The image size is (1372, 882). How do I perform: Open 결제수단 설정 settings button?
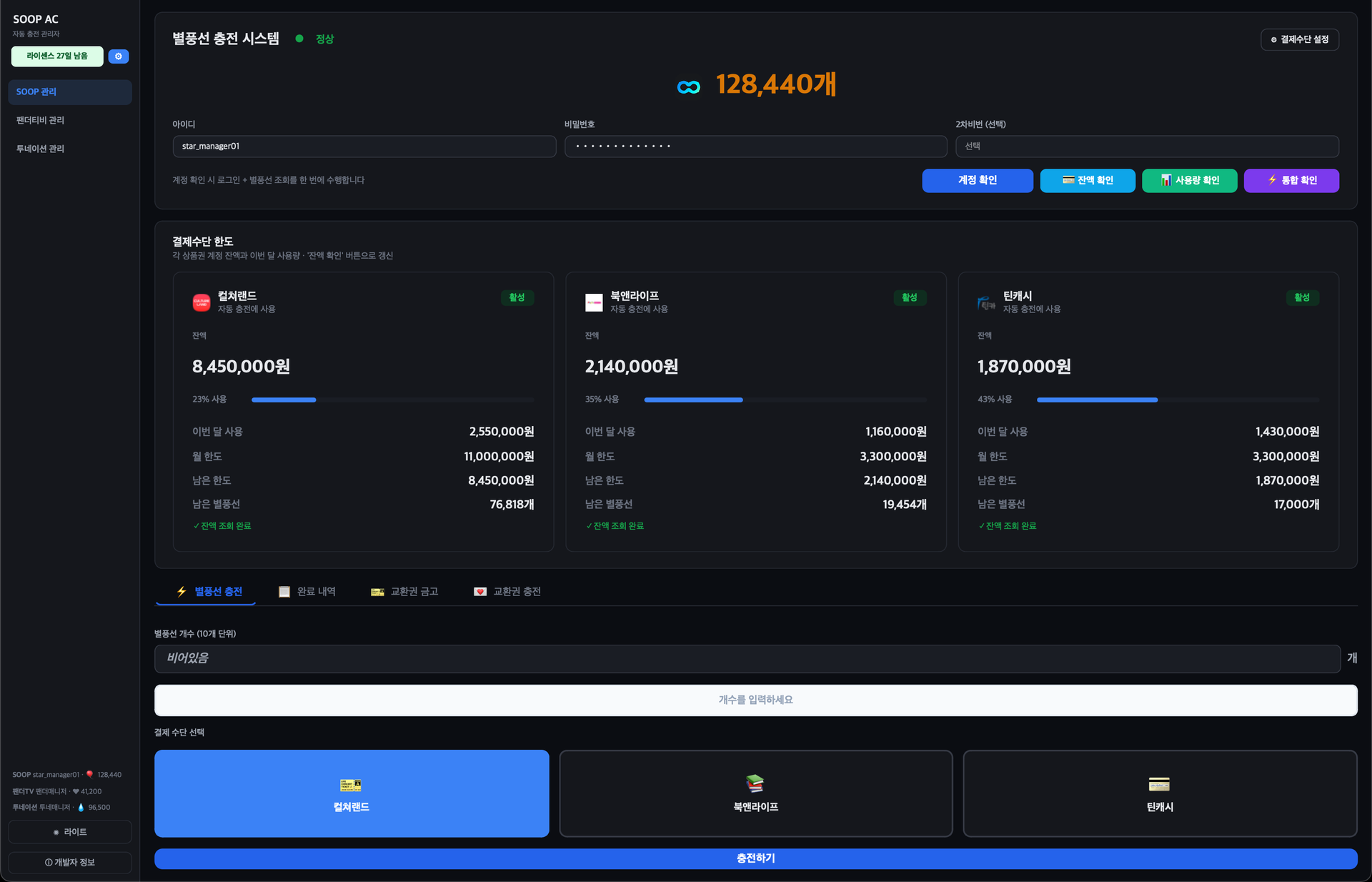[1299, 40]
